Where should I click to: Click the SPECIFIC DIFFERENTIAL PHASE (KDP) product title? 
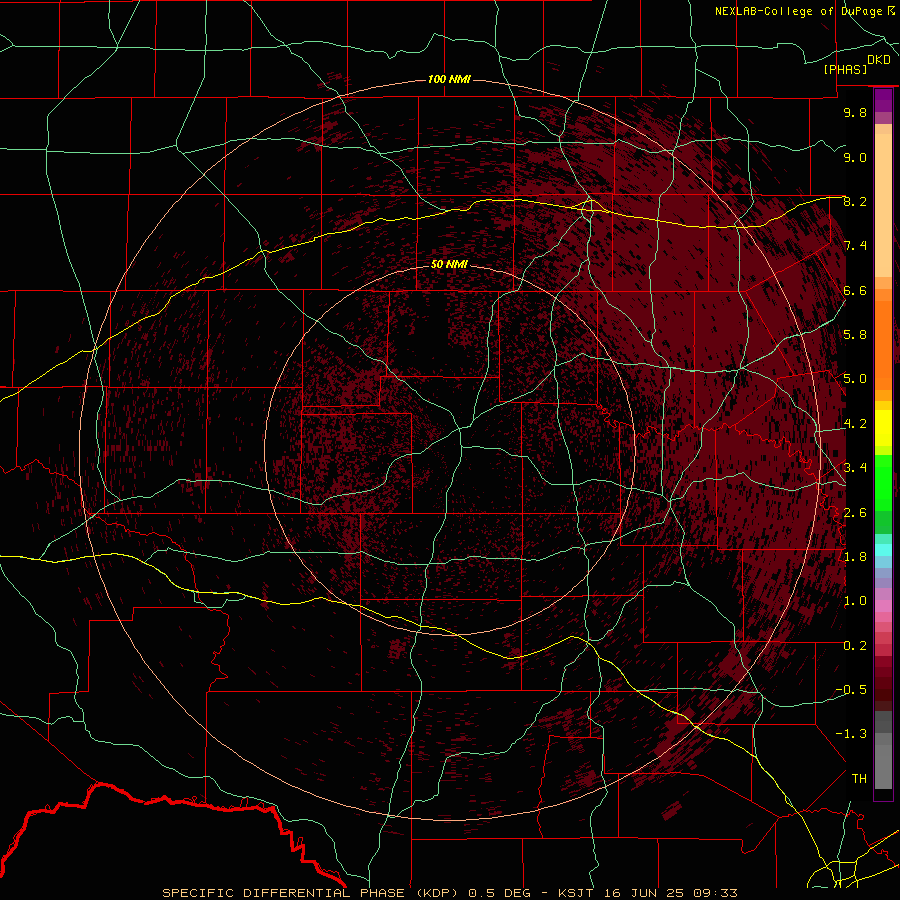tap(312, 893)
